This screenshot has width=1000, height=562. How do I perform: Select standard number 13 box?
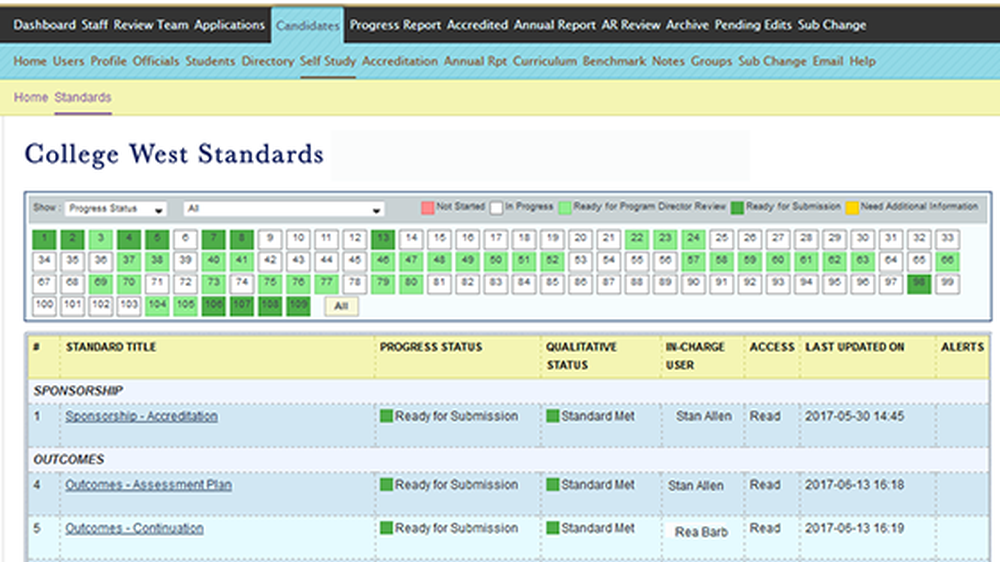coord(383,239)
